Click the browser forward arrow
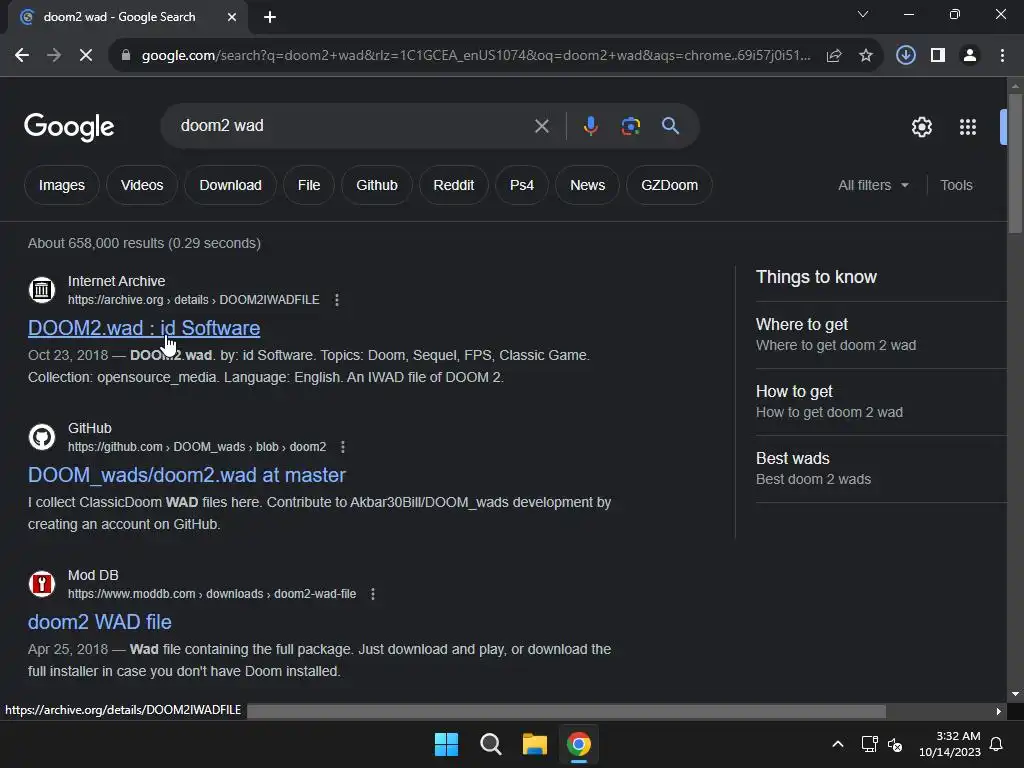1024x768 pixels. [54, 56]
